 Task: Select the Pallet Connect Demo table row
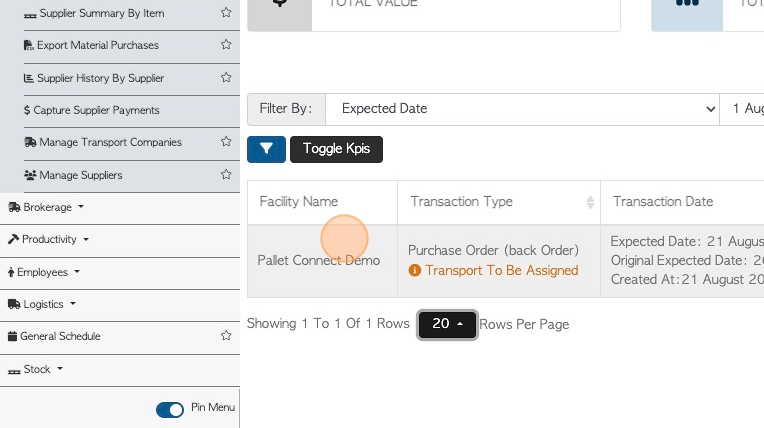pyautogui.click(x=505, y=261)
